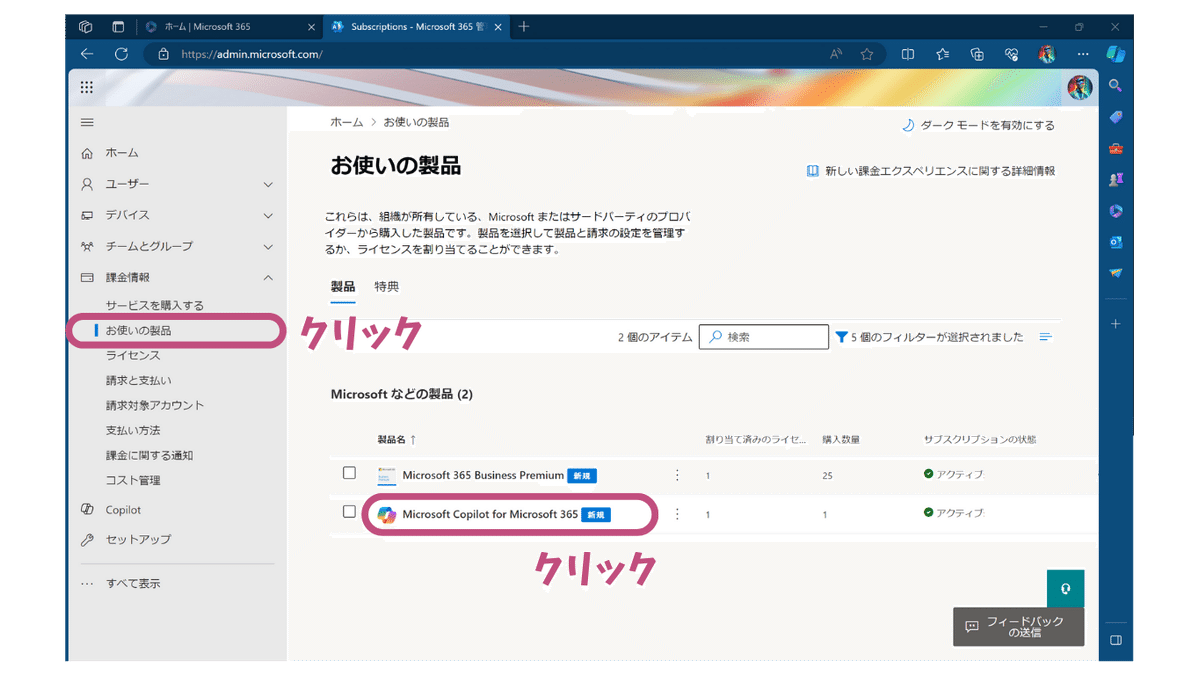Switch to the ホーム | Microsoft 365 browser tab

pos(229,27)
